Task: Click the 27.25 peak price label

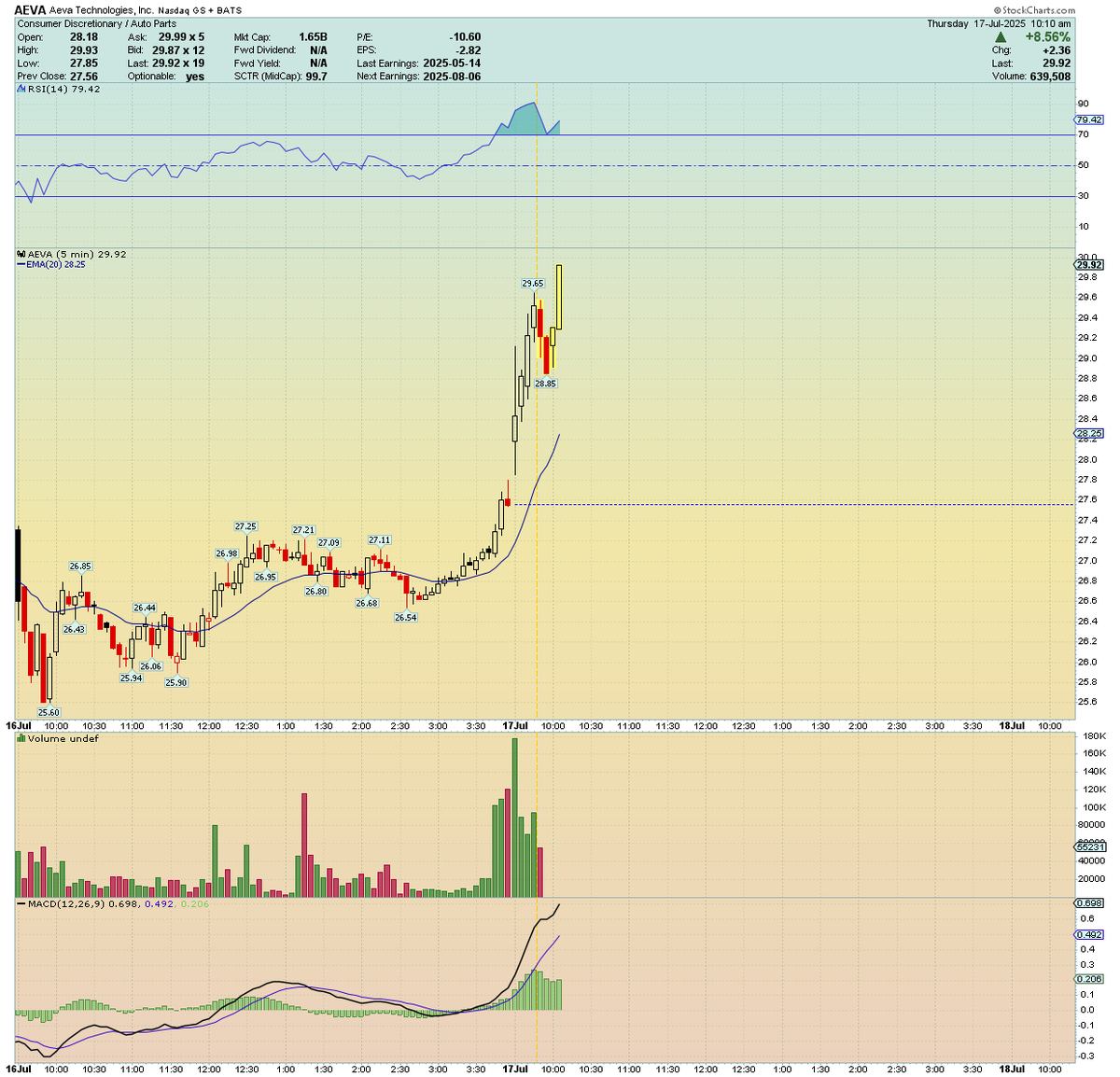Action: click(x=245, y=526)
